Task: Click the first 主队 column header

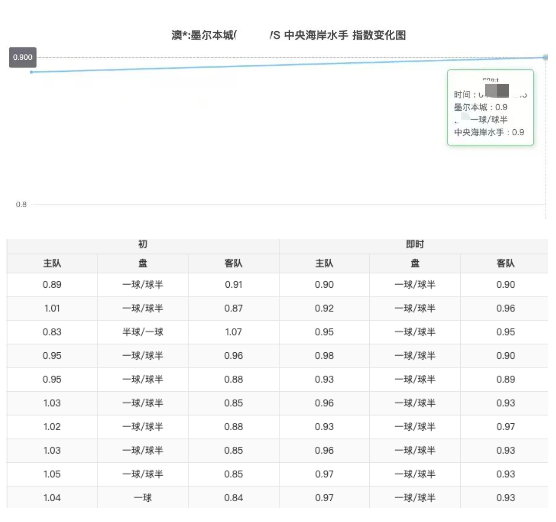Action: [x=52, y=263]
